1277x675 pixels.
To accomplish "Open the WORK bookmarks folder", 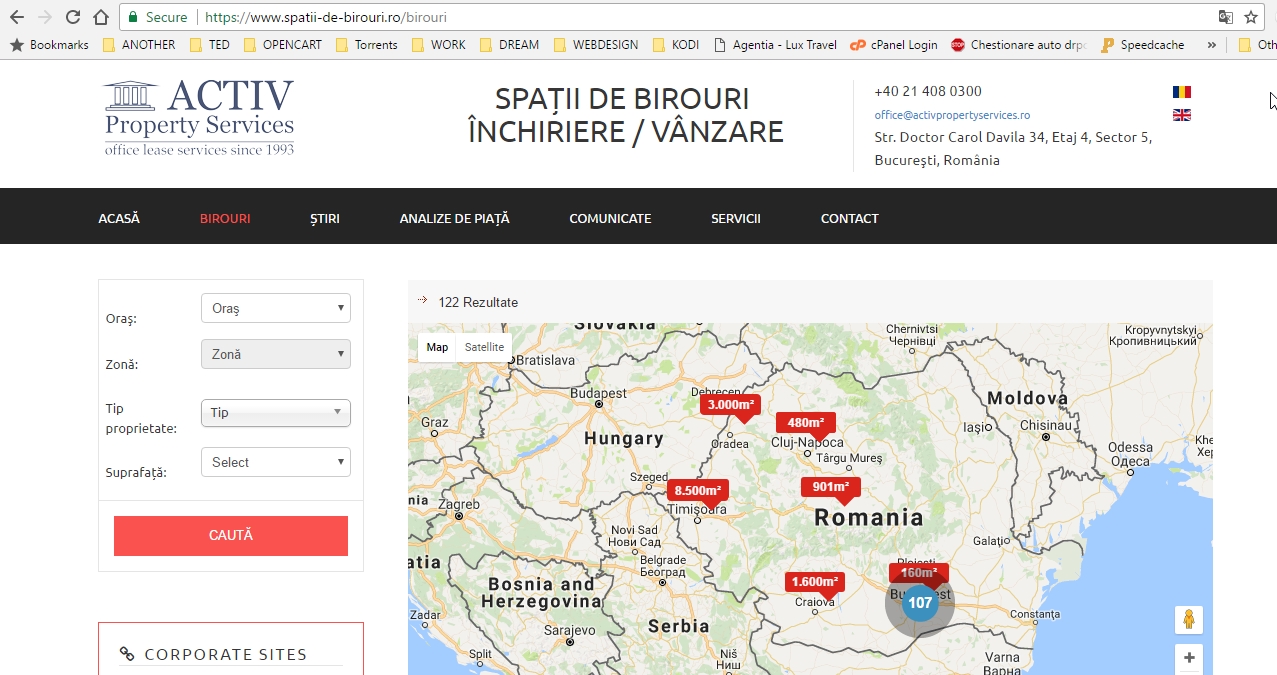I will (x=438, y=45).
